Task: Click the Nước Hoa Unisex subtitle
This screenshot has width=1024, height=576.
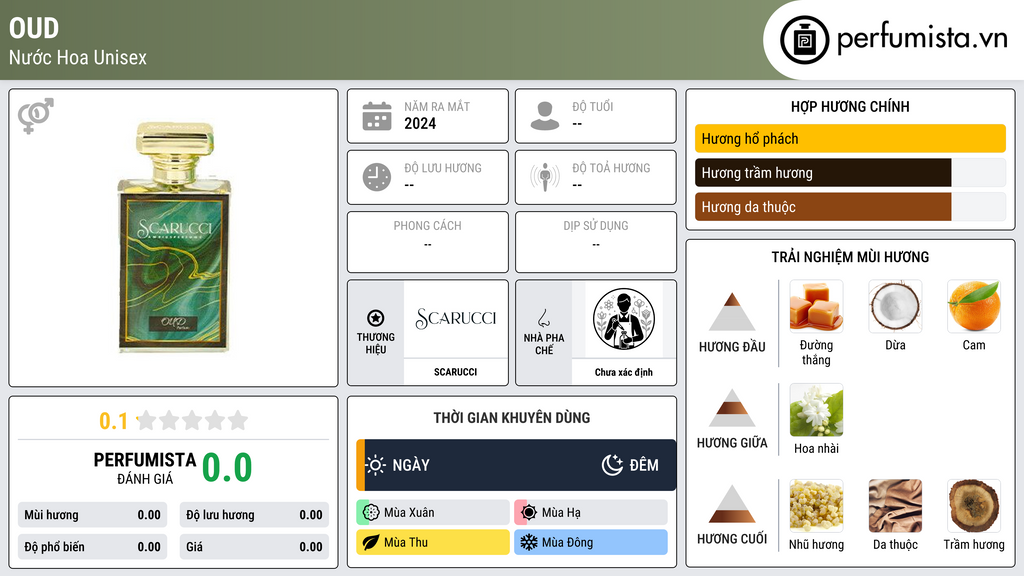Action: (78, 57)
